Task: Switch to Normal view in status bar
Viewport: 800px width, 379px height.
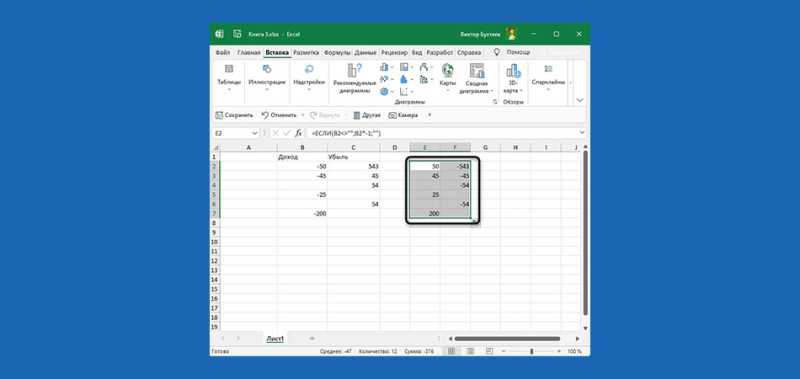Action: coord(451,351)
